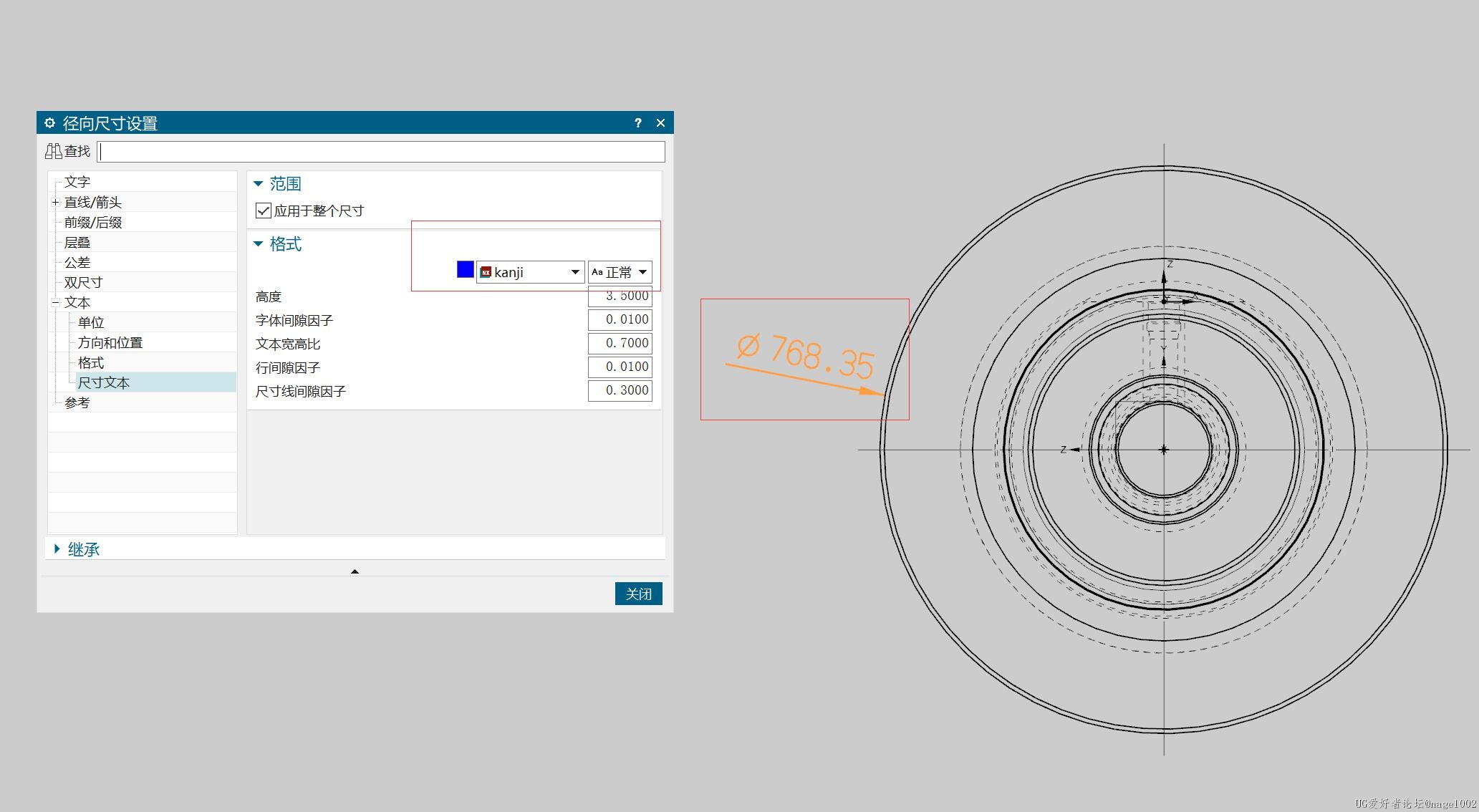Select 方向和位置 under the 文本 node
The image size is (1479, 812).
click(x=110, y=342)
